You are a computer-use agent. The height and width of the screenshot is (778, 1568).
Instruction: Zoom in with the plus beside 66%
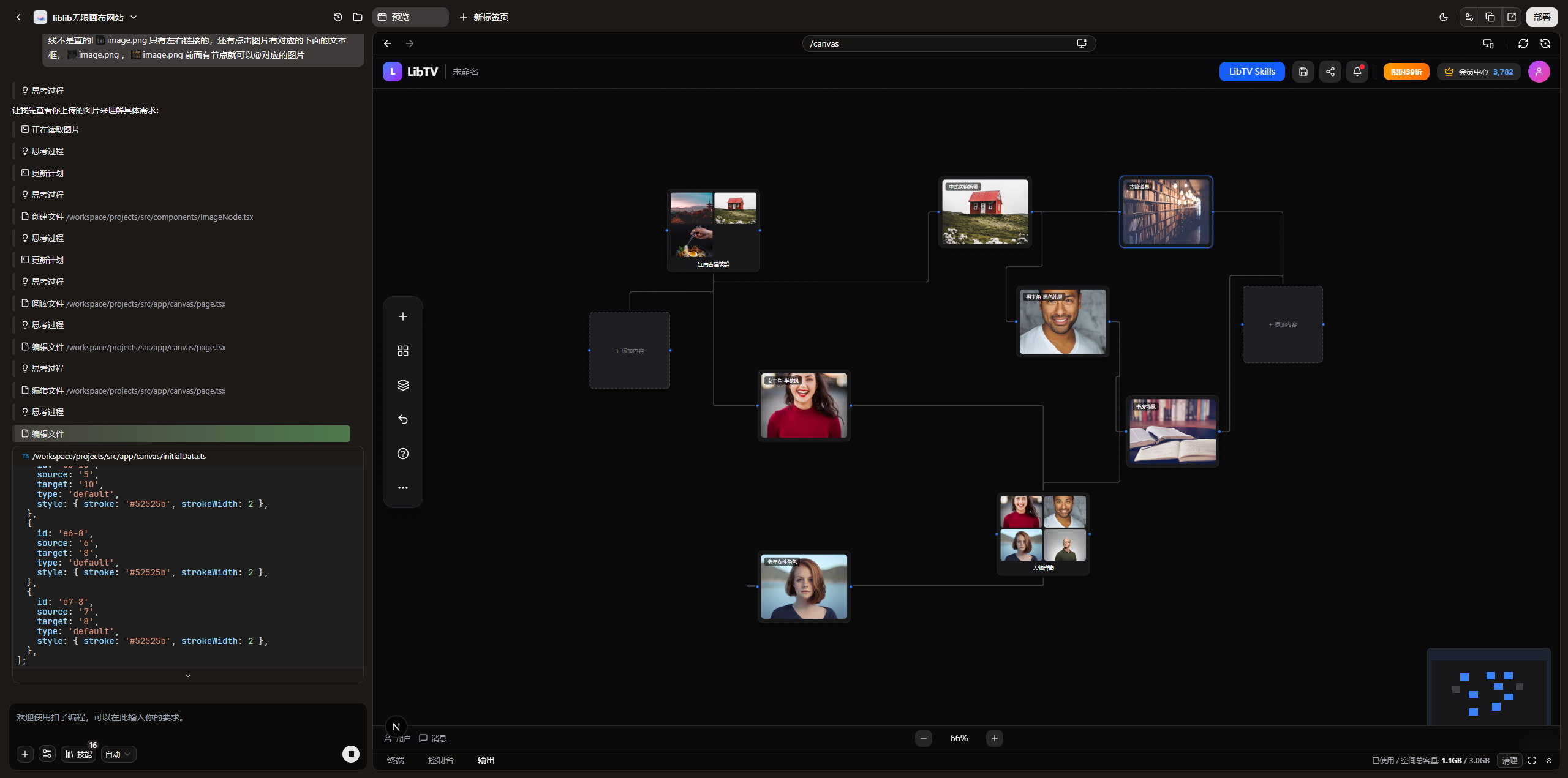point(994,738)
